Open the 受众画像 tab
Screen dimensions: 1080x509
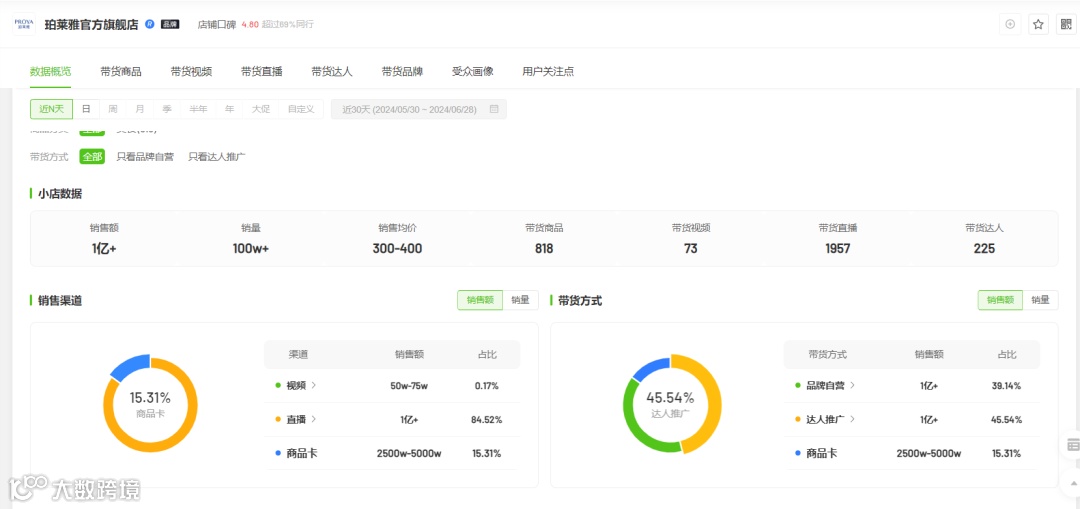click(x=472, y=71)
